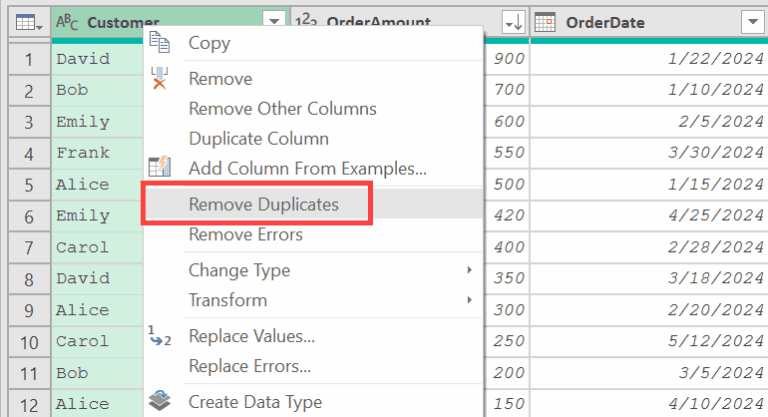Click the 550 order amount cell
Screen dimensions: 768x417
[x=506, y=153]
